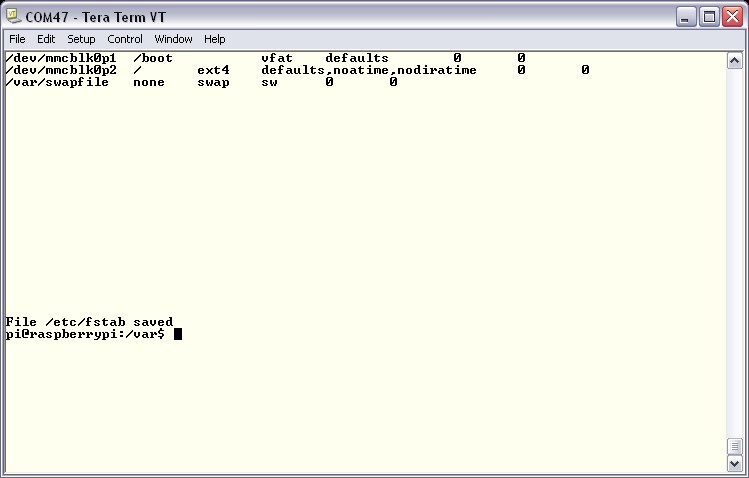Click the title text 'COM47 - Tera Term VT'
Screen dimensions: 749x478
96,17
